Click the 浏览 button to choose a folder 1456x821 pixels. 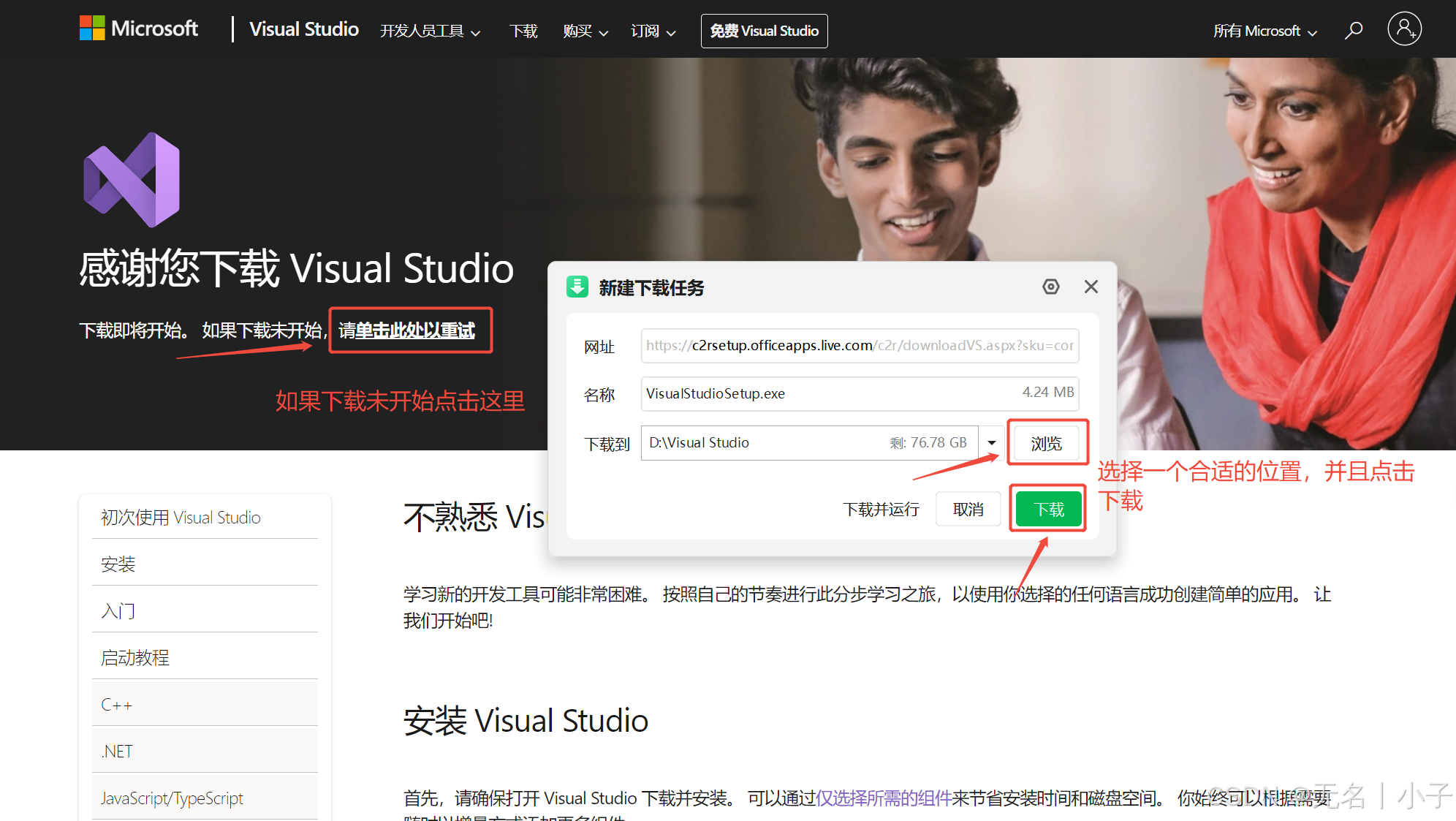tap(1047, 442)
